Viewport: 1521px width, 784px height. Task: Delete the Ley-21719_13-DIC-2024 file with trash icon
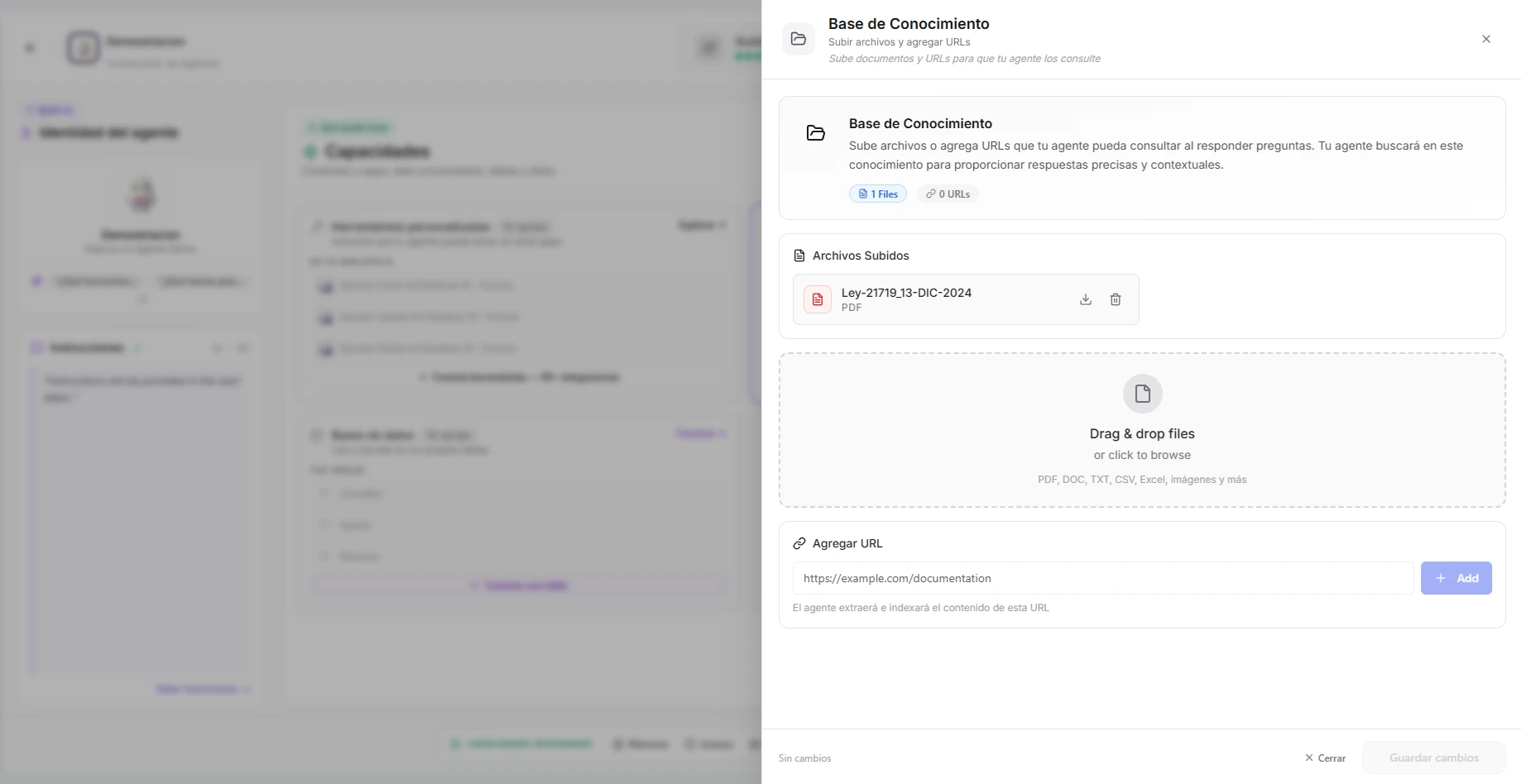tap(1116, 299)
